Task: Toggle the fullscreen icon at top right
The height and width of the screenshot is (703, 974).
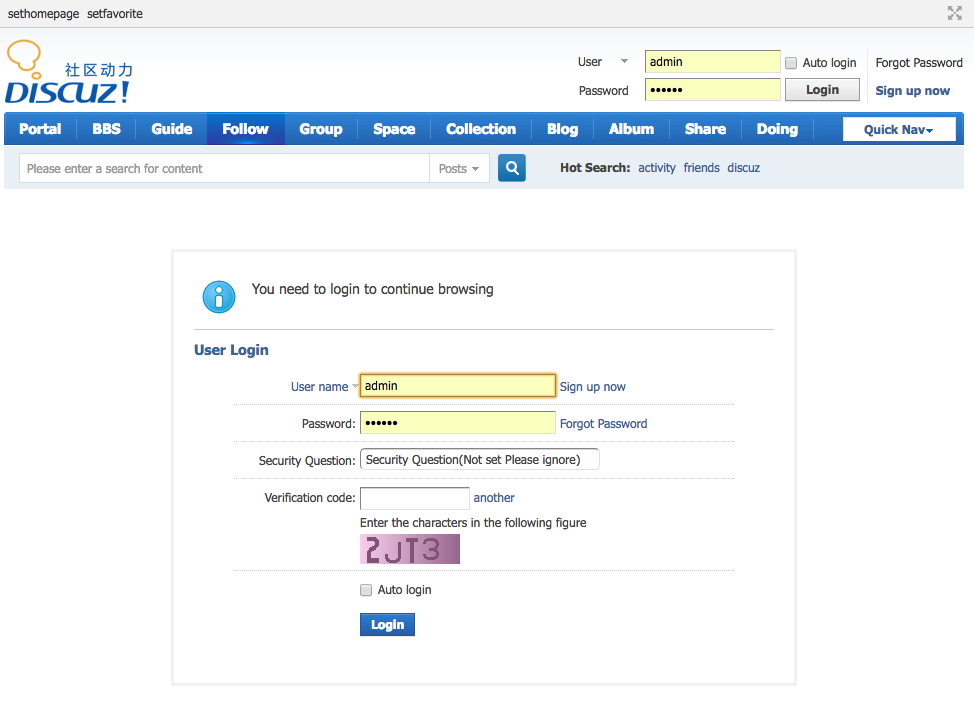Action: point(954,13)
